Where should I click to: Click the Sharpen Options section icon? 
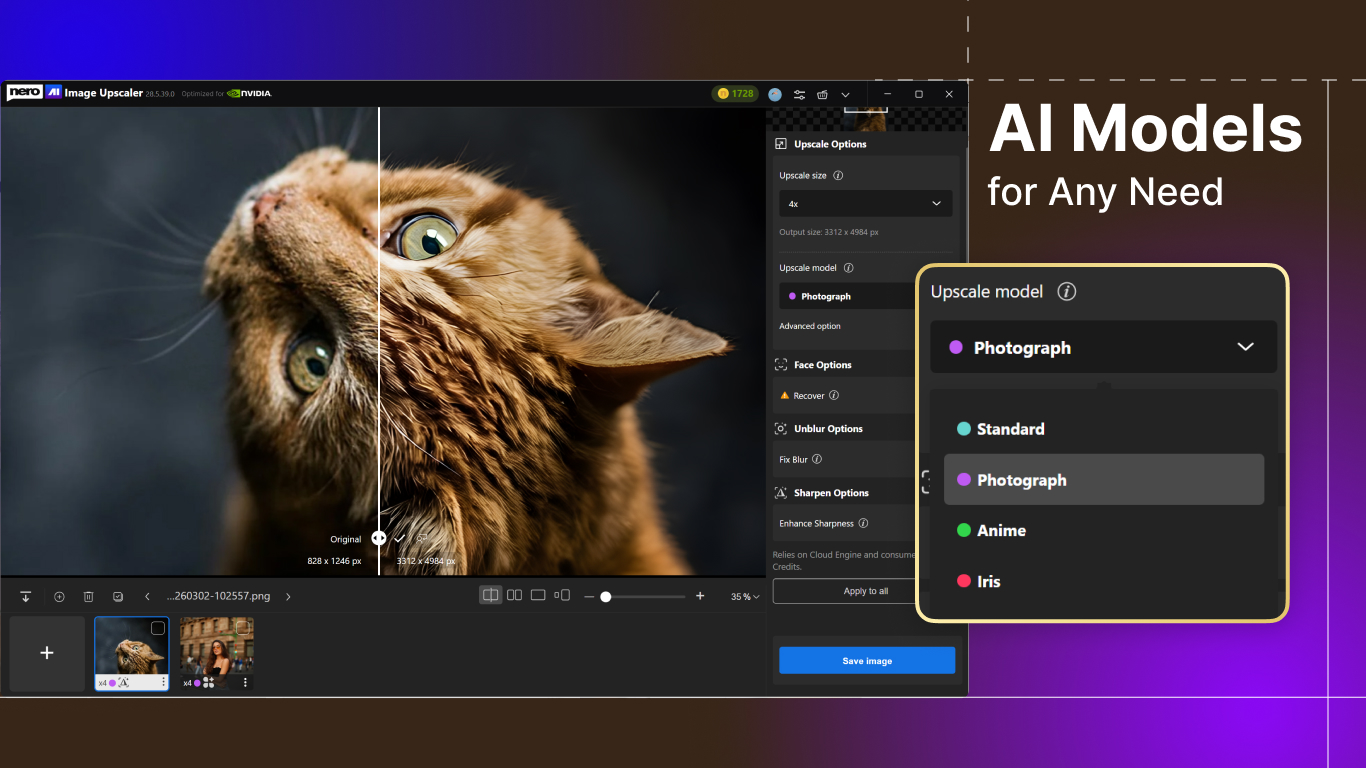[781, 493]
